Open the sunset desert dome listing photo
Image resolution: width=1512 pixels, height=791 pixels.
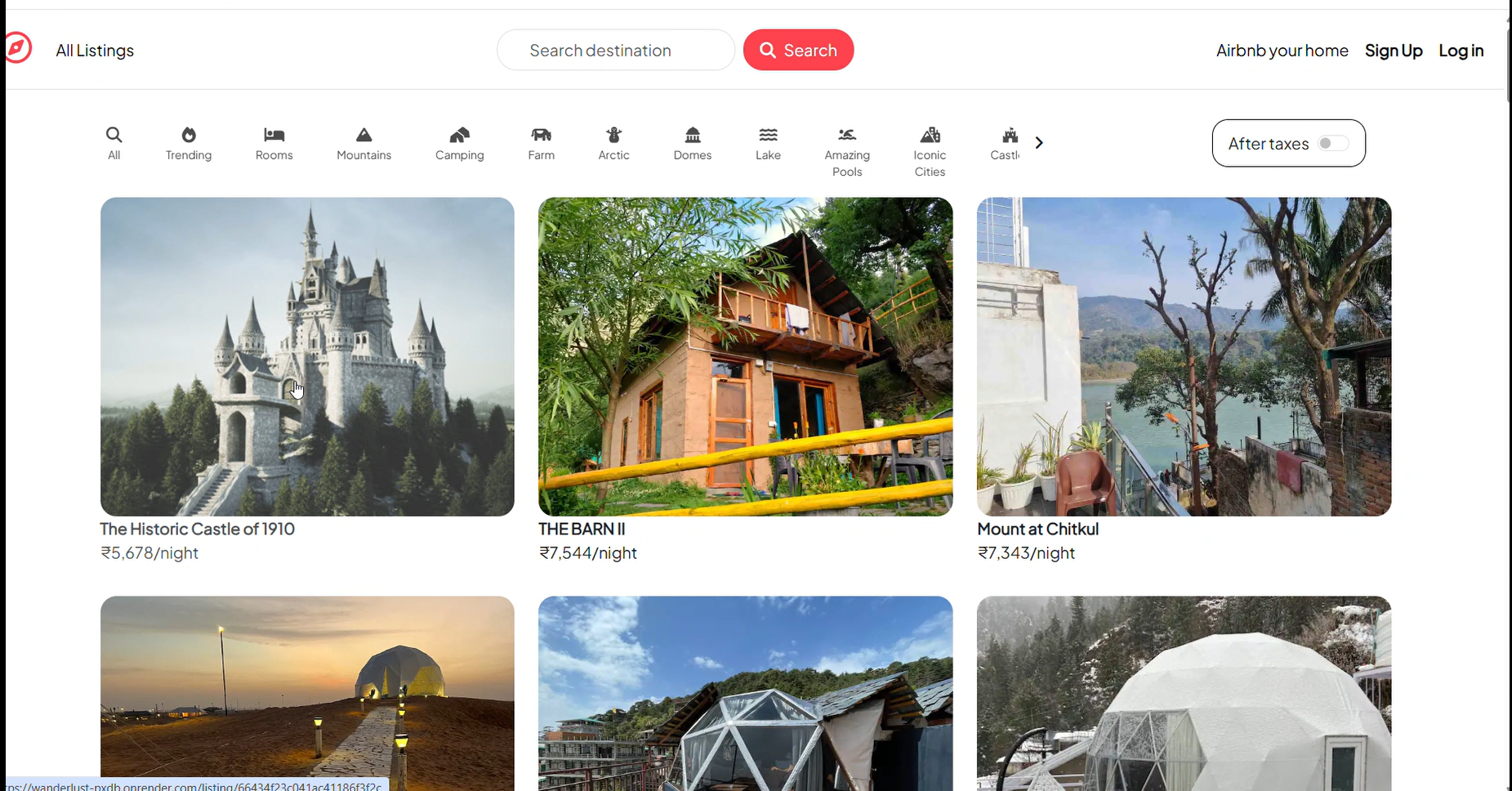(307, 693)
